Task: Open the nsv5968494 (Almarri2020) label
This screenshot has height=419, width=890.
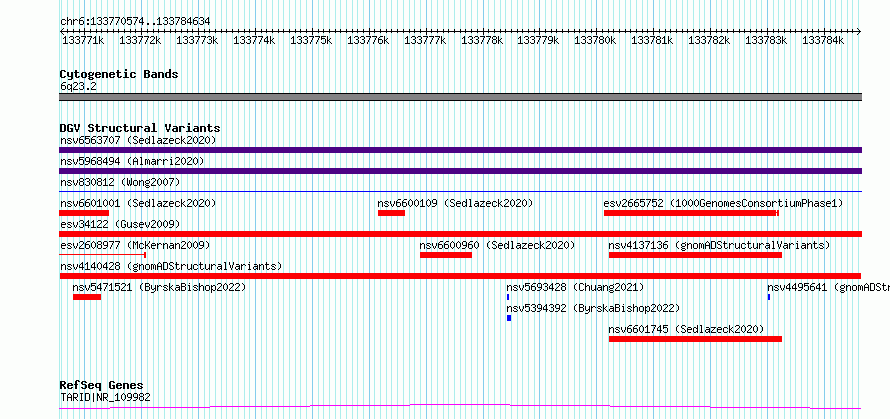Action: click(132, 161)
